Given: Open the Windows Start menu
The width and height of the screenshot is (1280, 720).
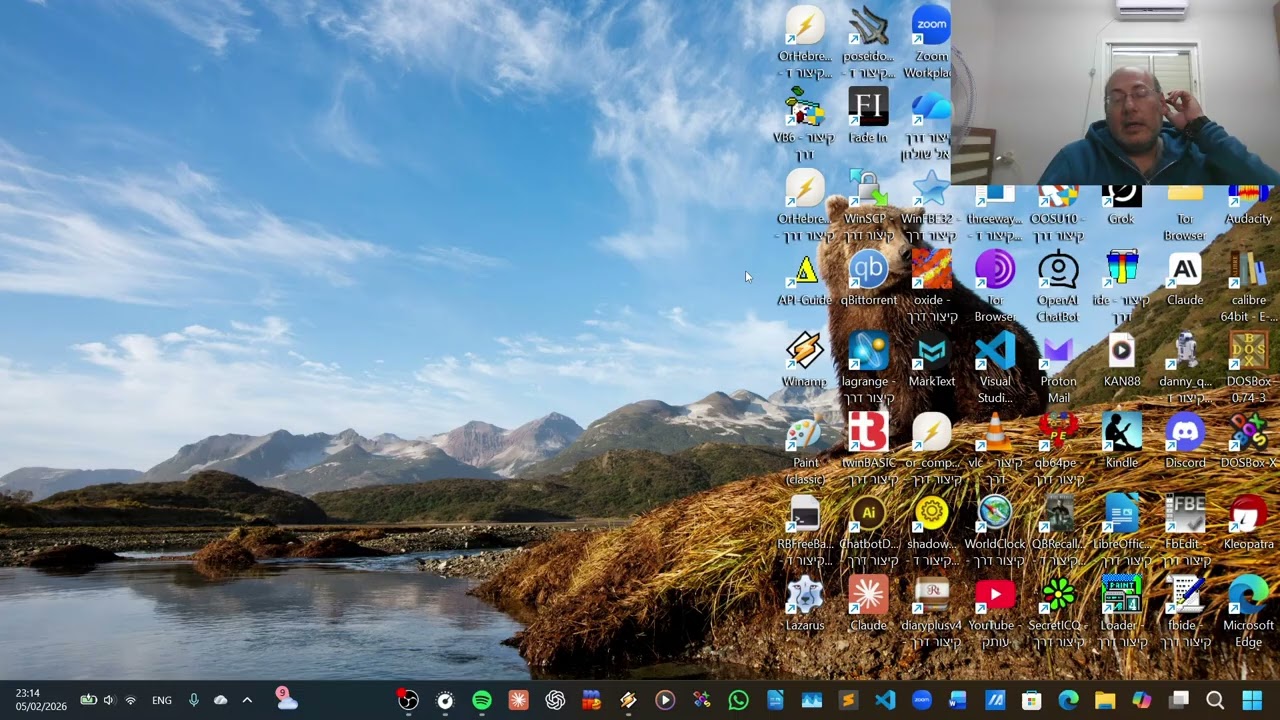Looking at the screenshot, I should click(x=1252, y=700).
